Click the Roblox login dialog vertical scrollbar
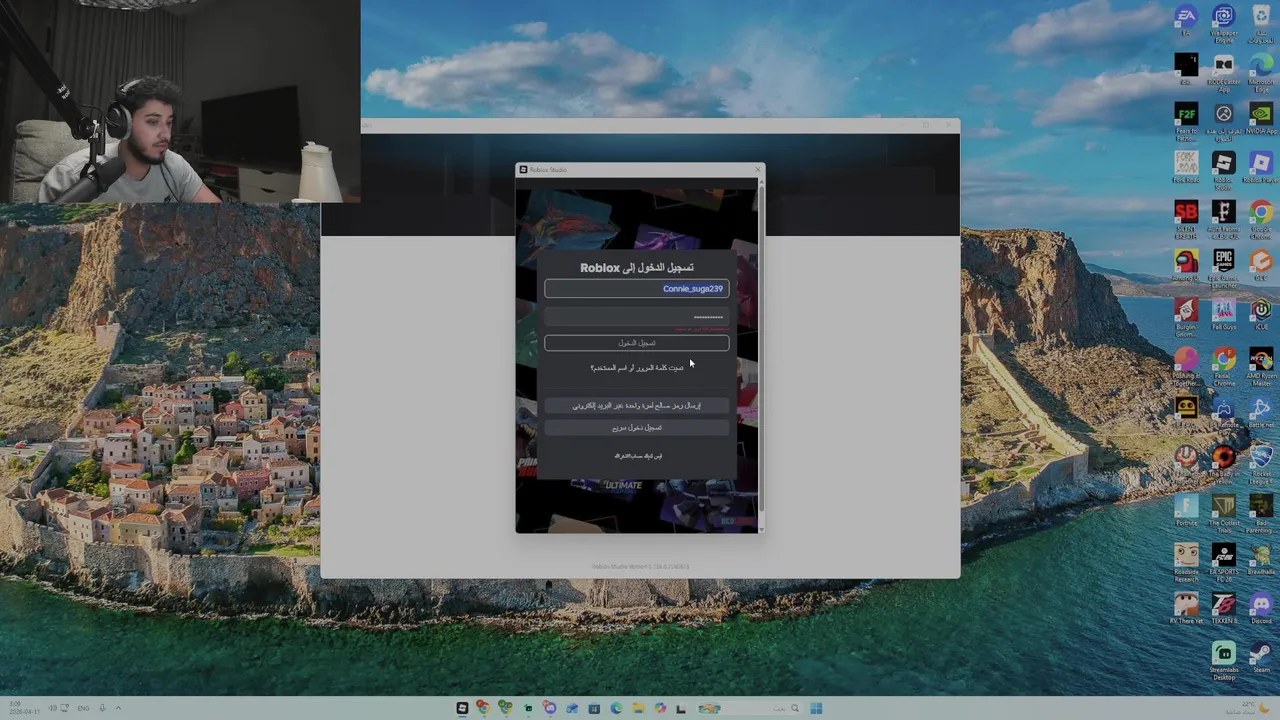Viewport: 1280px width, 720px height. tap(760, 350)
